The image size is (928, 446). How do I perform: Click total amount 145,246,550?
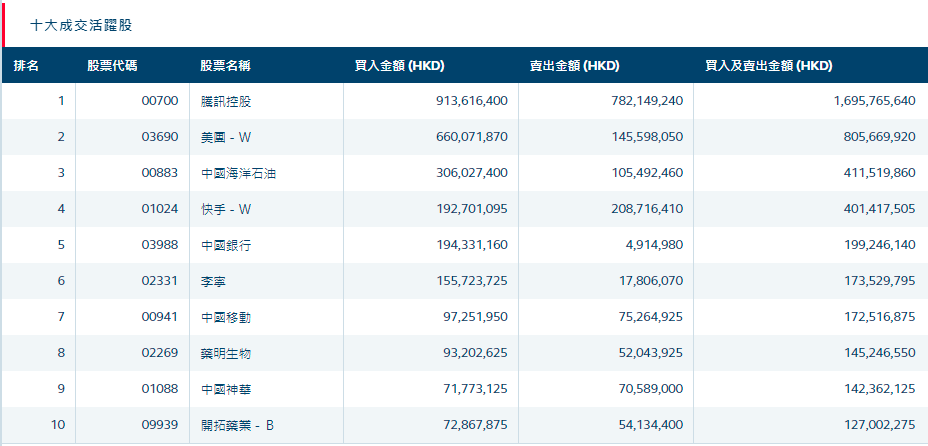(879, 354)
